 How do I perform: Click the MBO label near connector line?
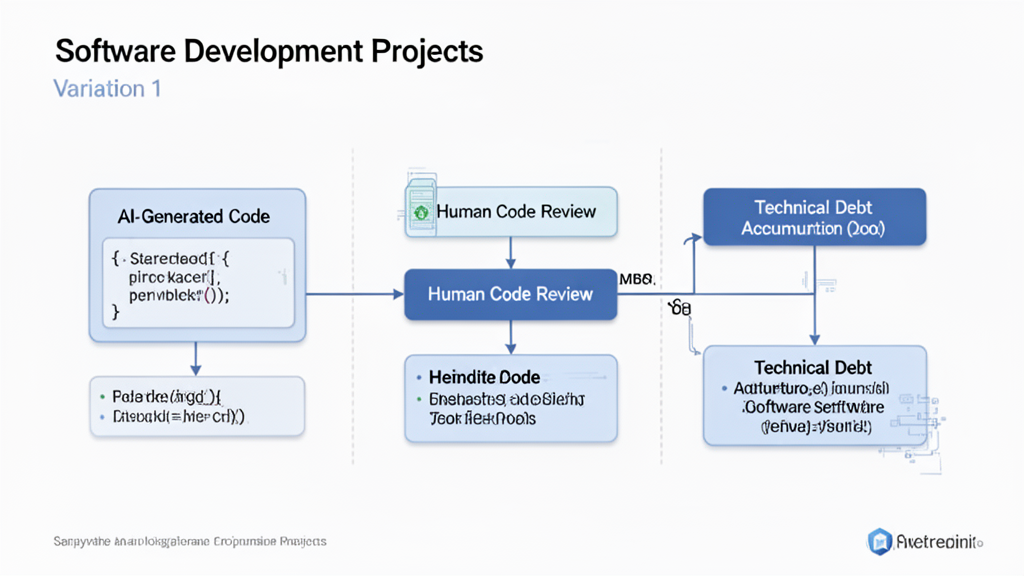(636, 280)
